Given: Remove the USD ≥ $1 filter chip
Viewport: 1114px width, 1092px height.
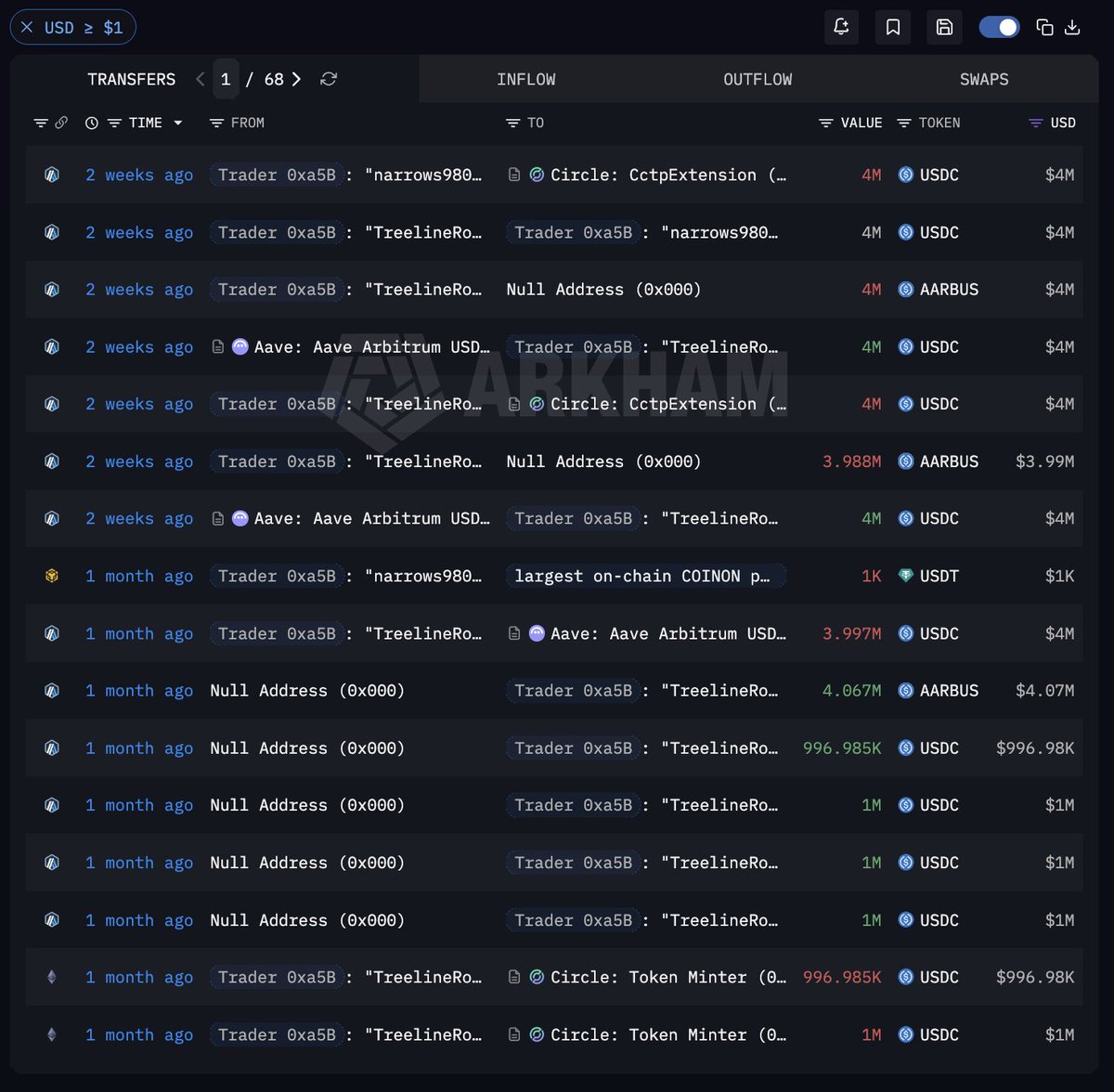Looking at the screenshot, I should [27, 27].
